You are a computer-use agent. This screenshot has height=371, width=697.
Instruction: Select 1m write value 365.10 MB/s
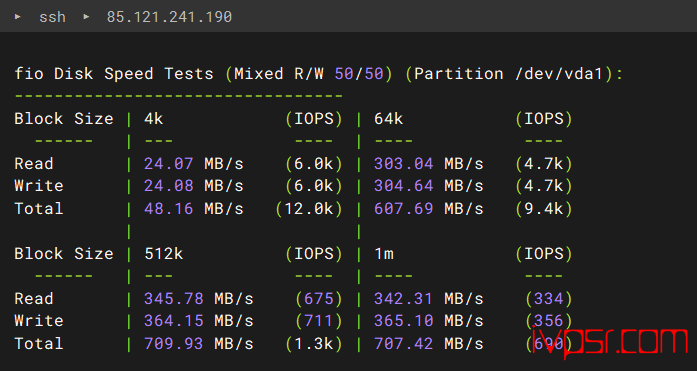point(429,321)
